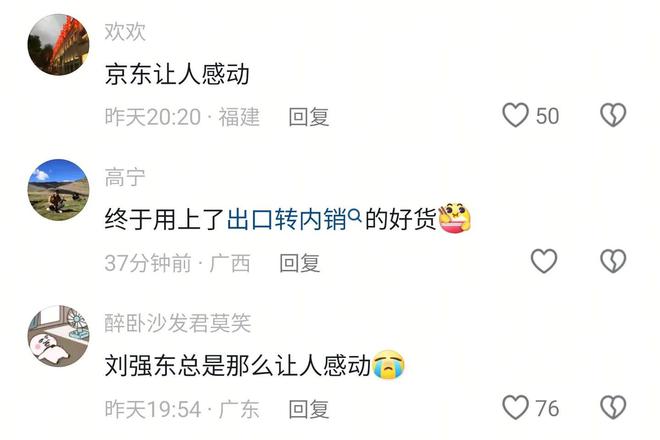Reply to 高宁's comment
Viewport: 660px width, 440px height.
click(x=299, y=263)
